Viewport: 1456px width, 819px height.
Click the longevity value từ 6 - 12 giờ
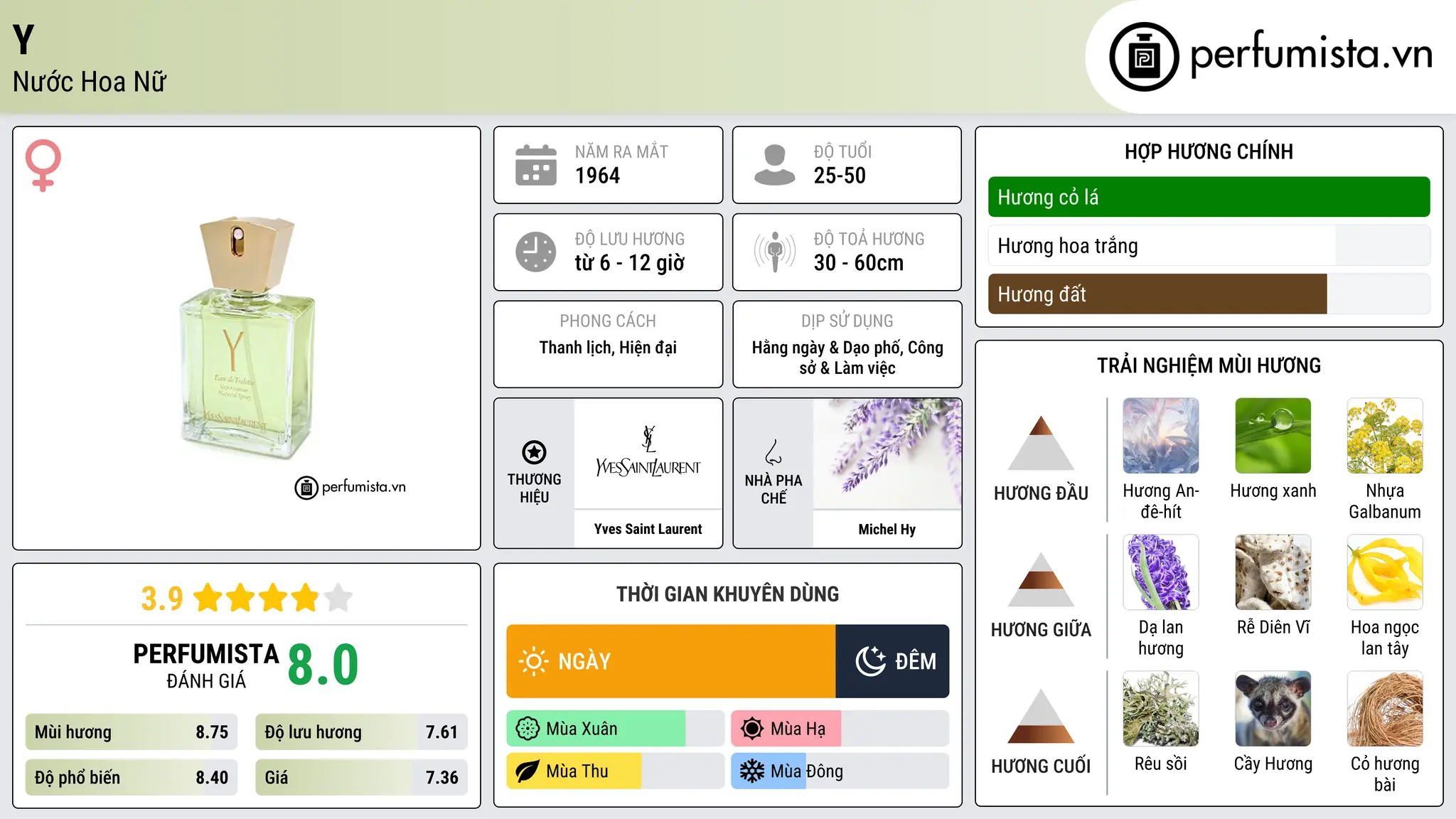[x=630, y=263]
